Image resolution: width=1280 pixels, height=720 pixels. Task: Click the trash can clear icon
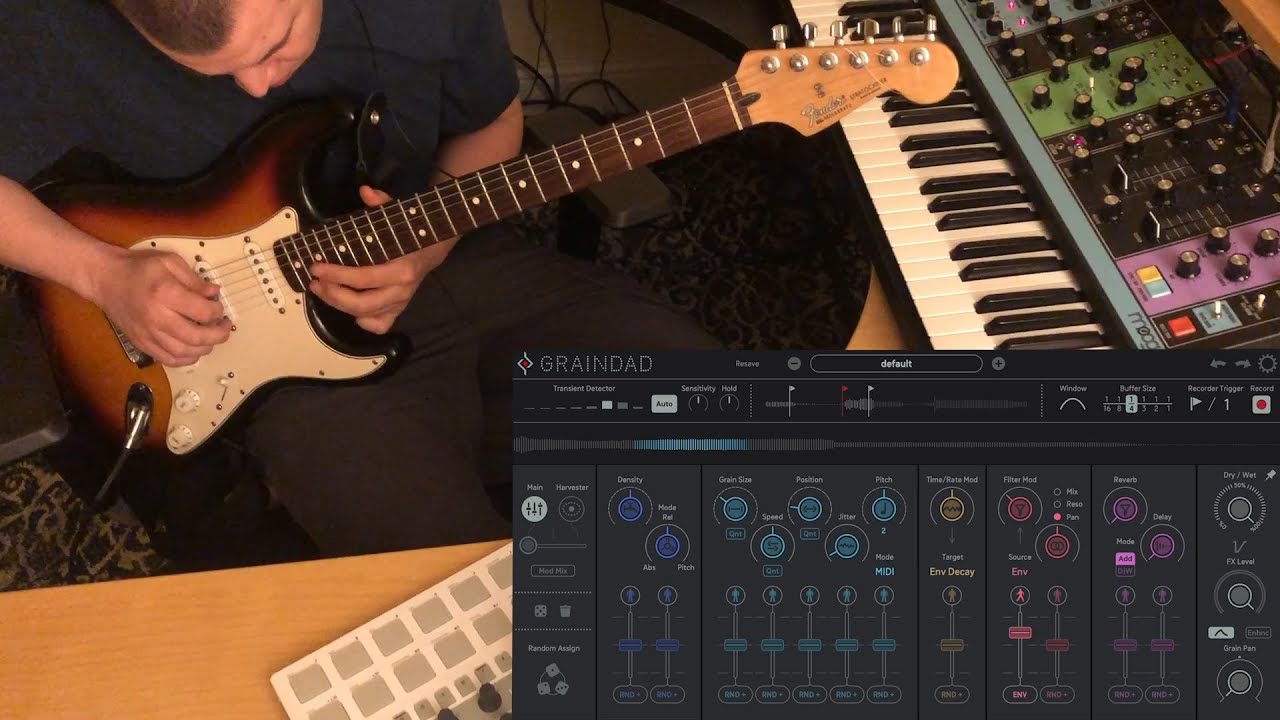[565, 610]
